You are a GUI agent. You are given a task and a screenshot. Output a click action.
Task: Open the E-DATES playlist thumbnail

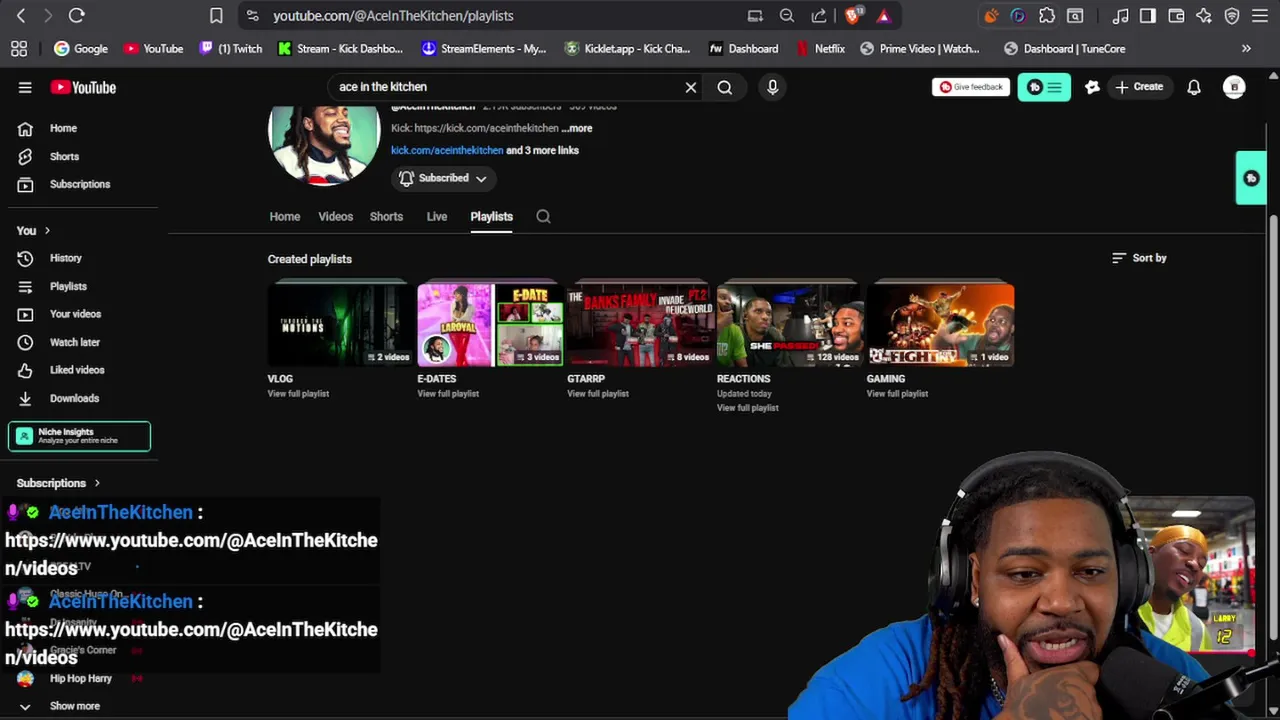[x=491, y=325]
